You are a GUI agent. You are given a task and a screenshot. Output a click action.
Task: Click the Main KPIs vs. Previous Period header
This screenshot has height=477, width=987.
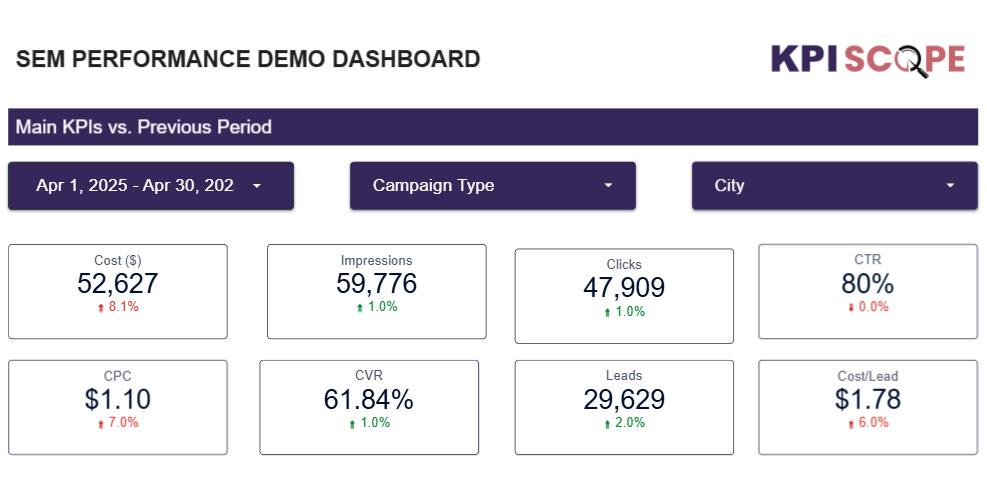point(492,127)
